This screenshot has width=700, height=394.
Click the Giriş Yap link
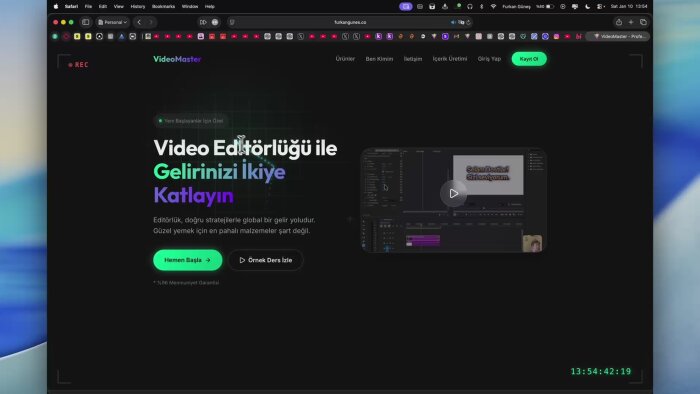489,59
